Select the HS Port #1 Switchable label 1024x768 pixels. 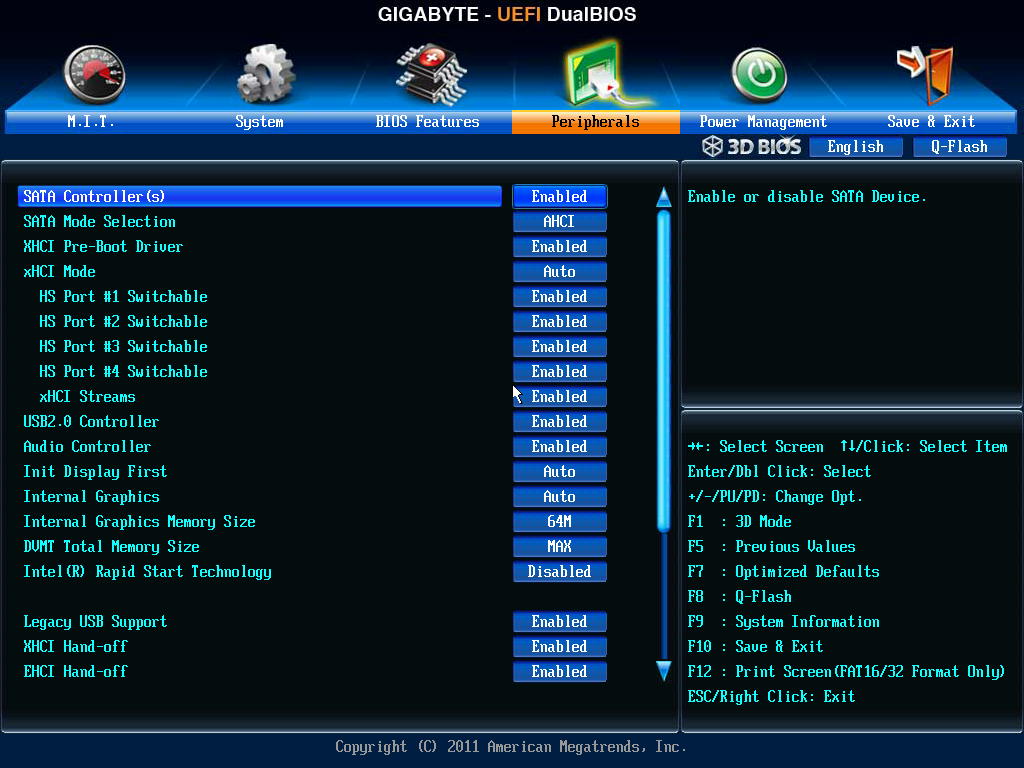(x=123, y=296)
